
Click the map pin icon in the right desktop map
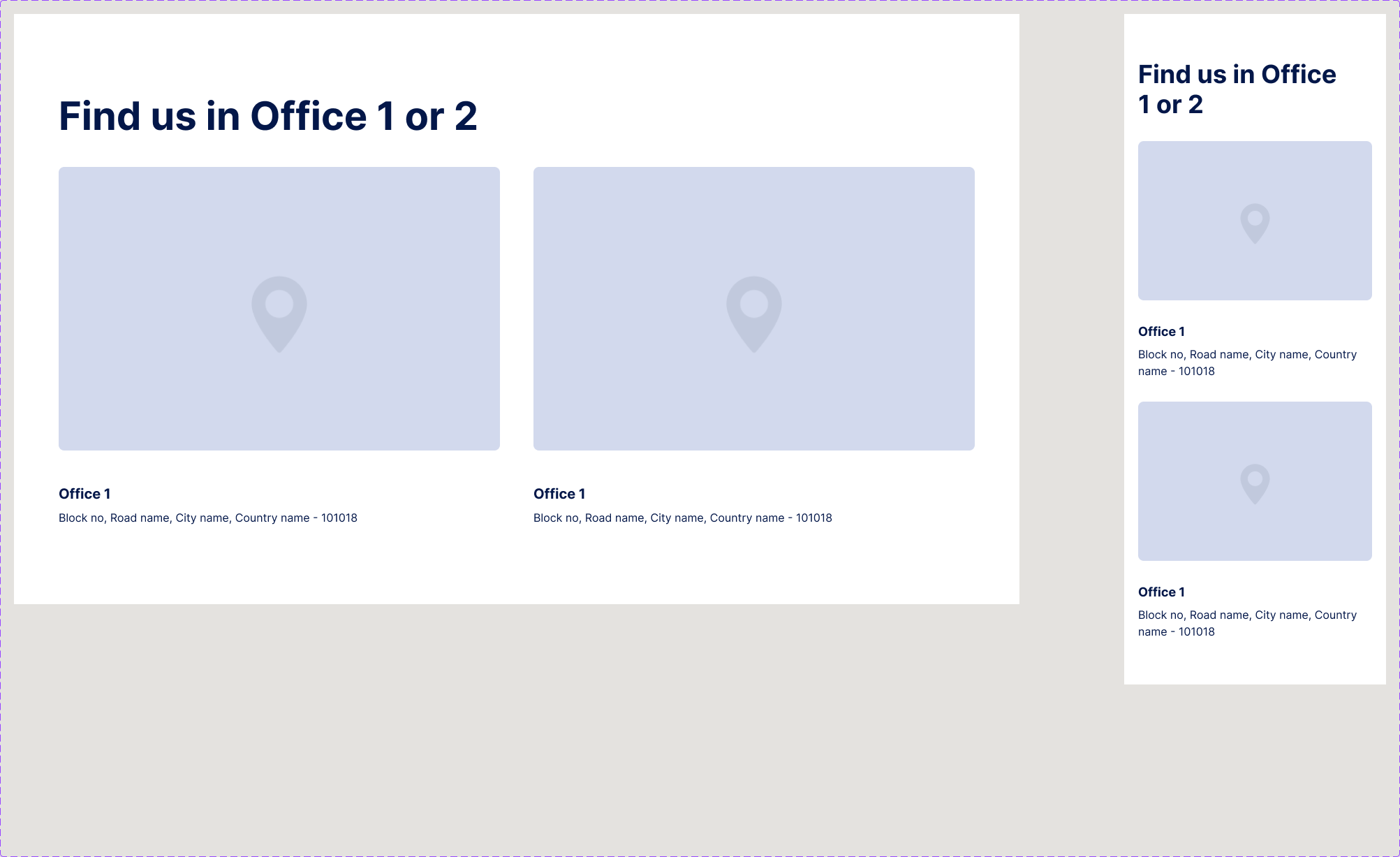(x=754, y=314)
